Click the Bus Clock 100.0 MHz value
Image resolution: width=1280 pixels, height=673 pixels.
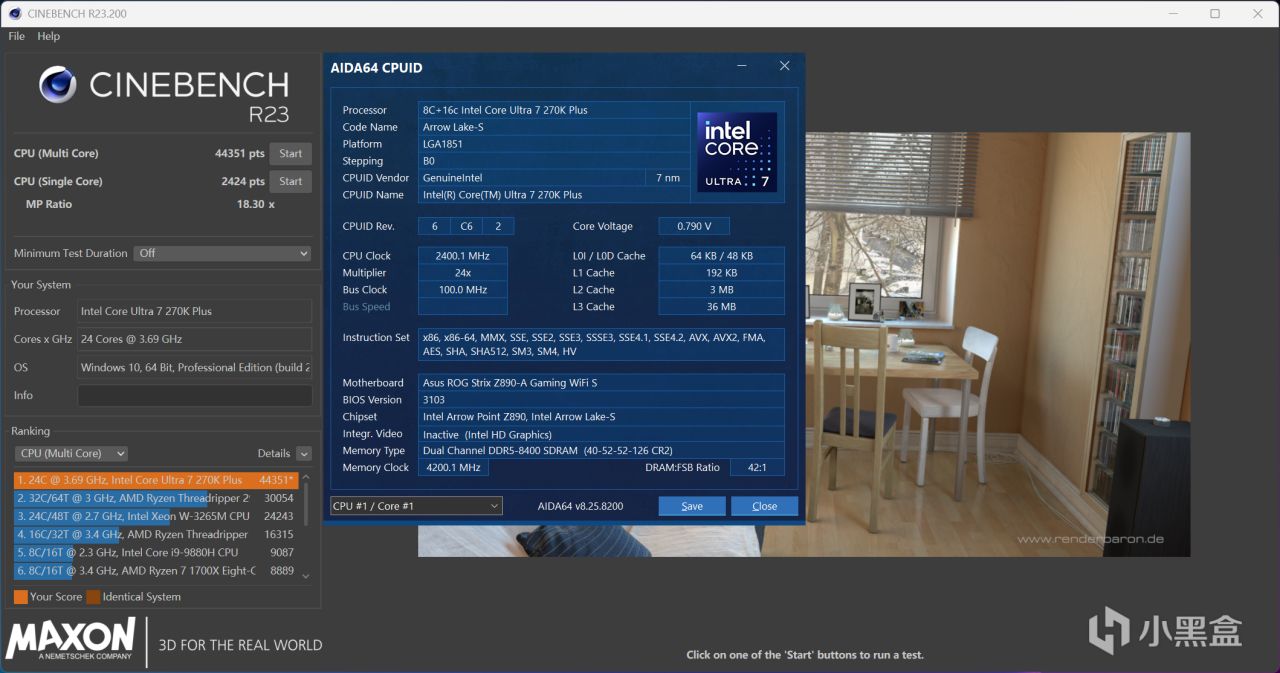(x=462, y=290)
